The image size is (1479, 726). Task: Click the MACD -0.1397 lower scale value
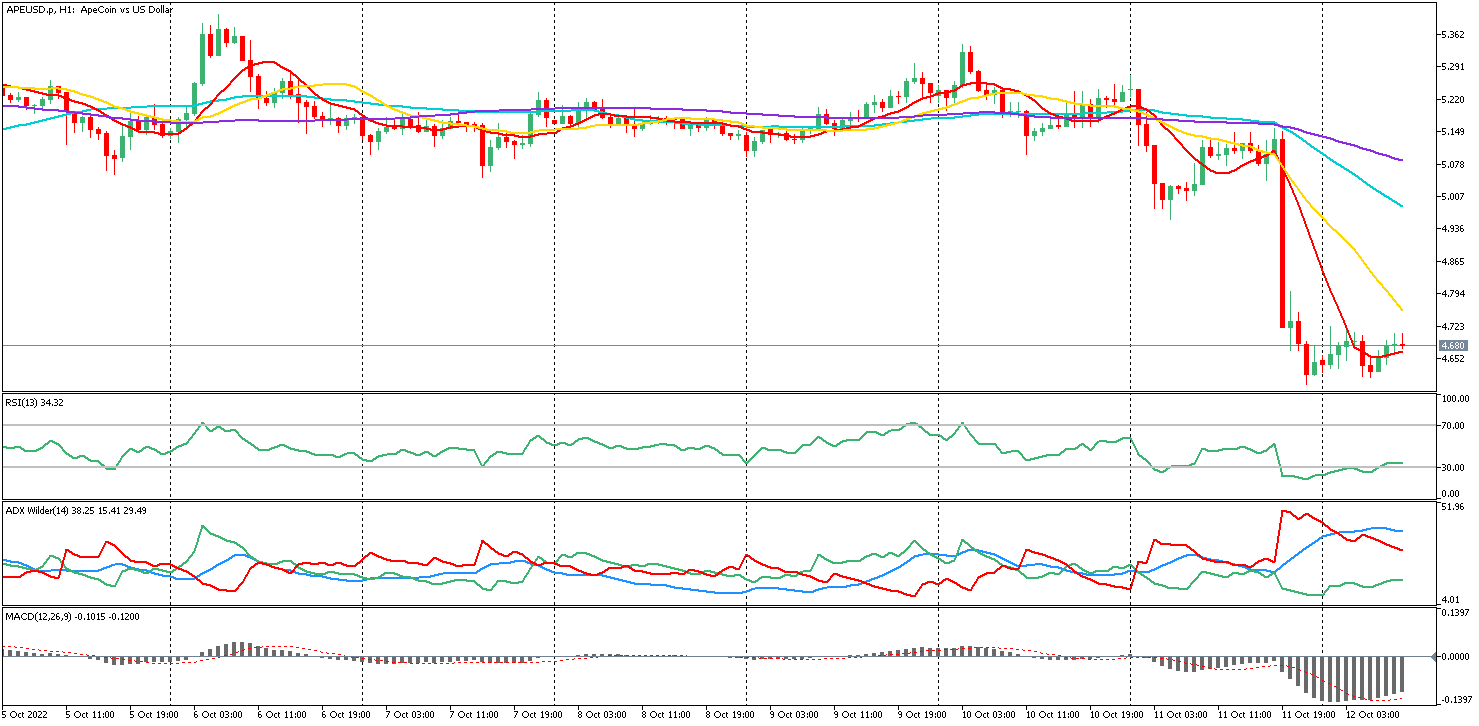[1456, 701]
